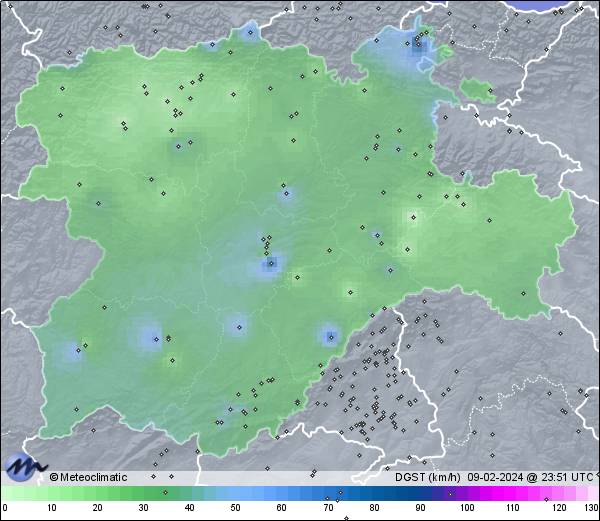Click the DGST (km/h) variable label
600x521 pixels.
pos(428,477)
